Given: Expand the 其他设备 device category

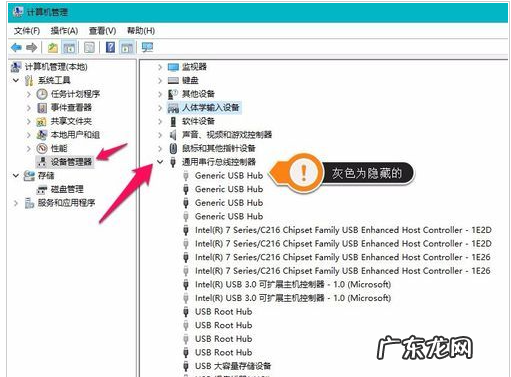Looking at the screenshot, I should point(160,94).
